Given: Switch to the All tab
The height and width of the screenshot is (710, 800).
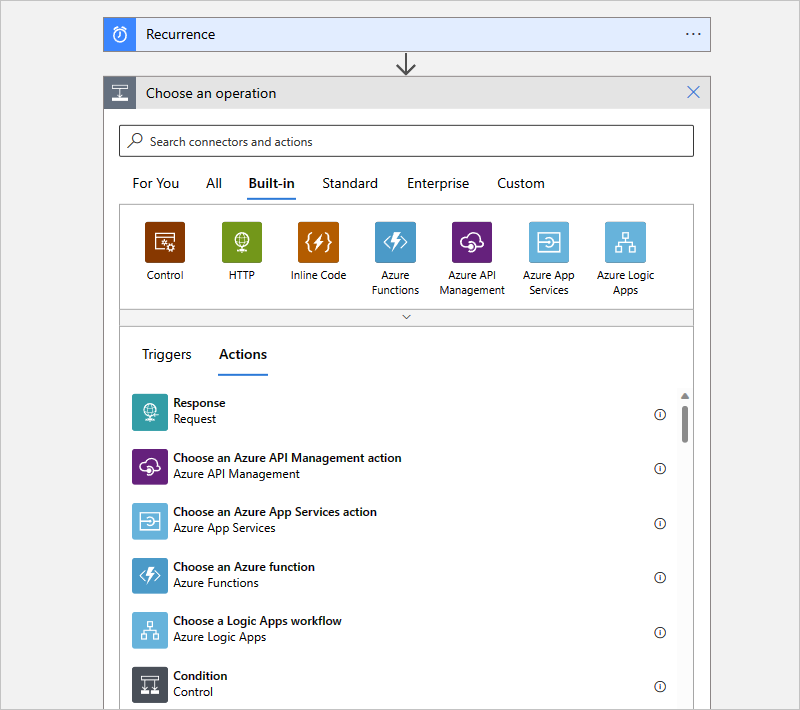Looking at the screenshot, I should coord(214,184).
